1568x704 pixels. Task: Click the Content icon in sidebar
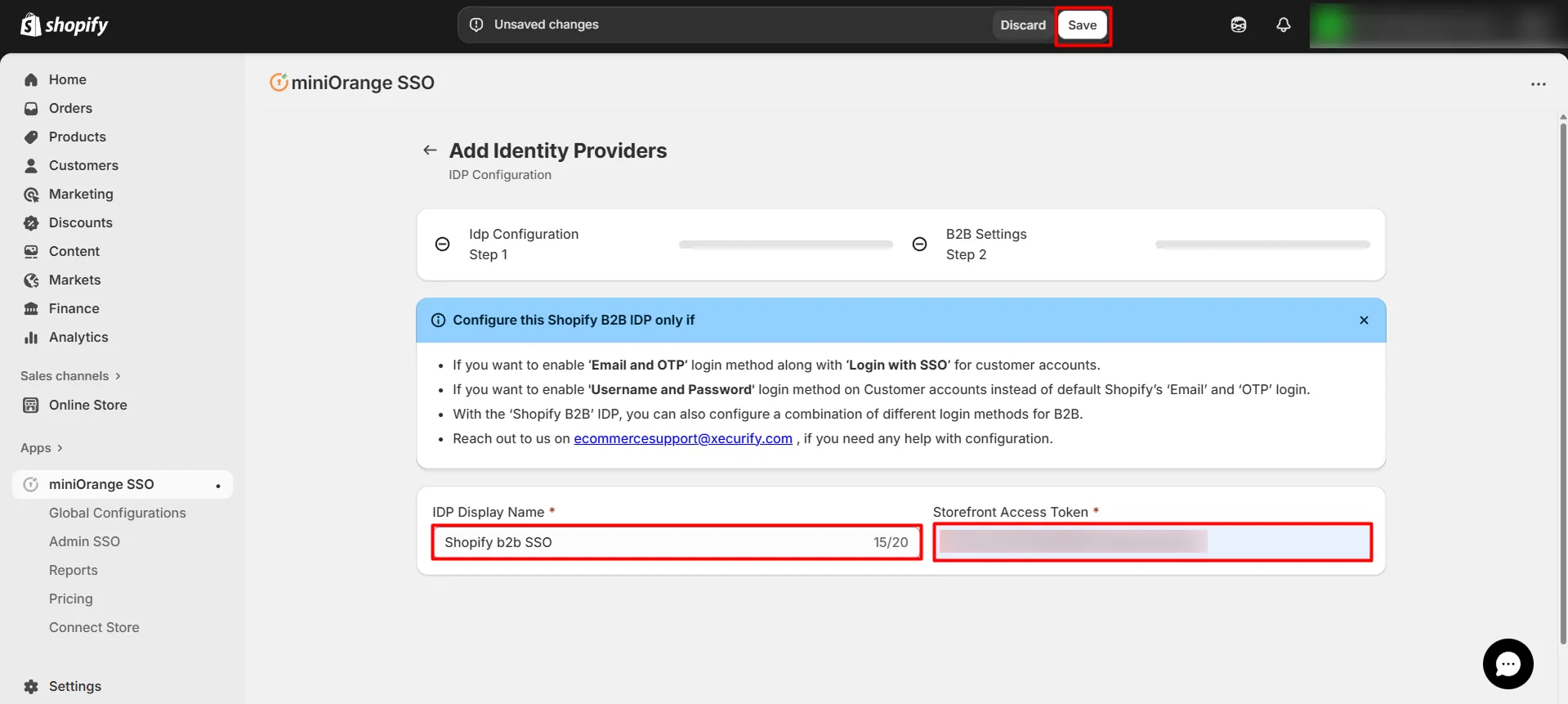point(31,251)
